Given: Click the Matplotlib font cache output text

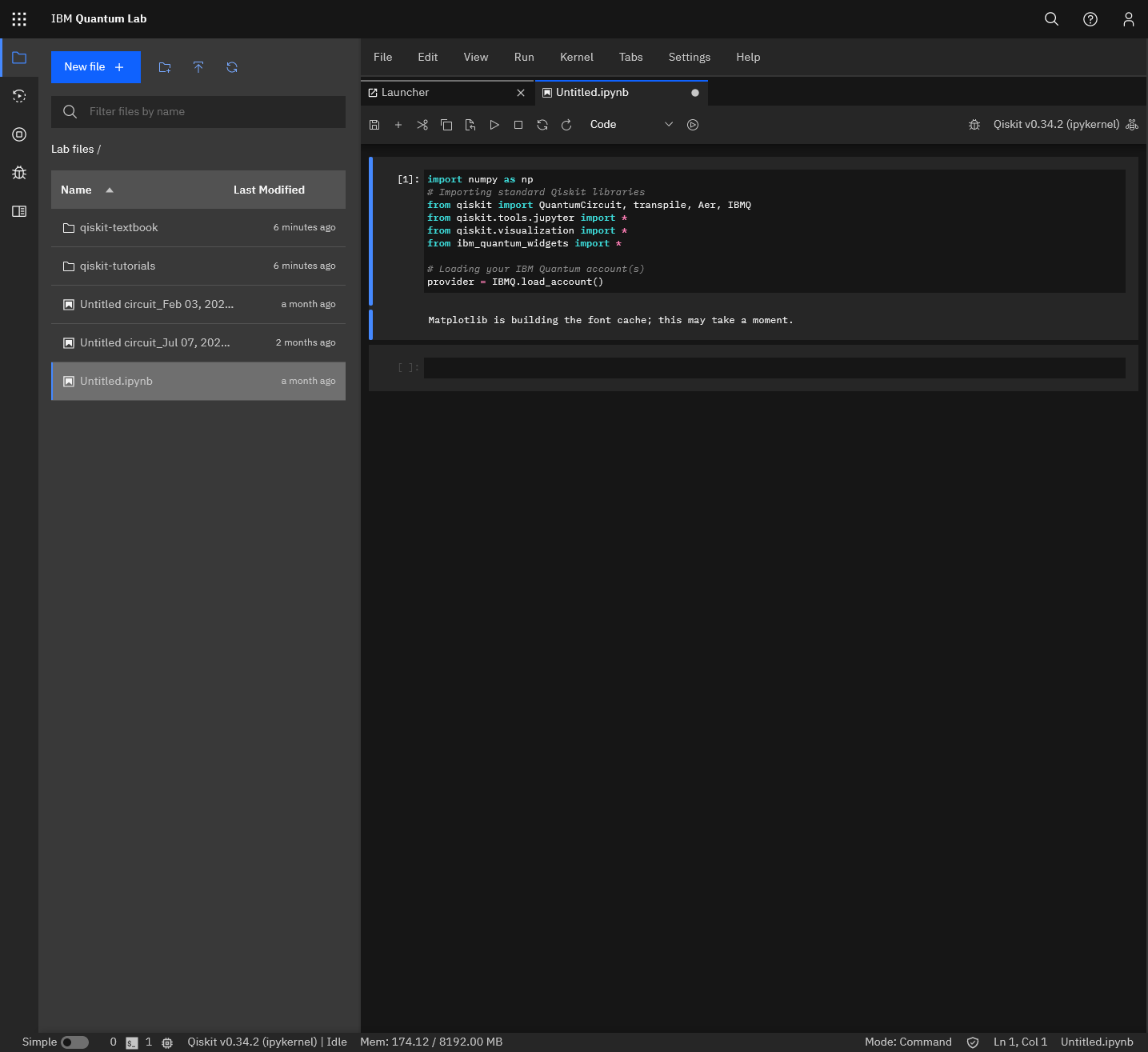Looking at the screenshot, I should 610,321.
